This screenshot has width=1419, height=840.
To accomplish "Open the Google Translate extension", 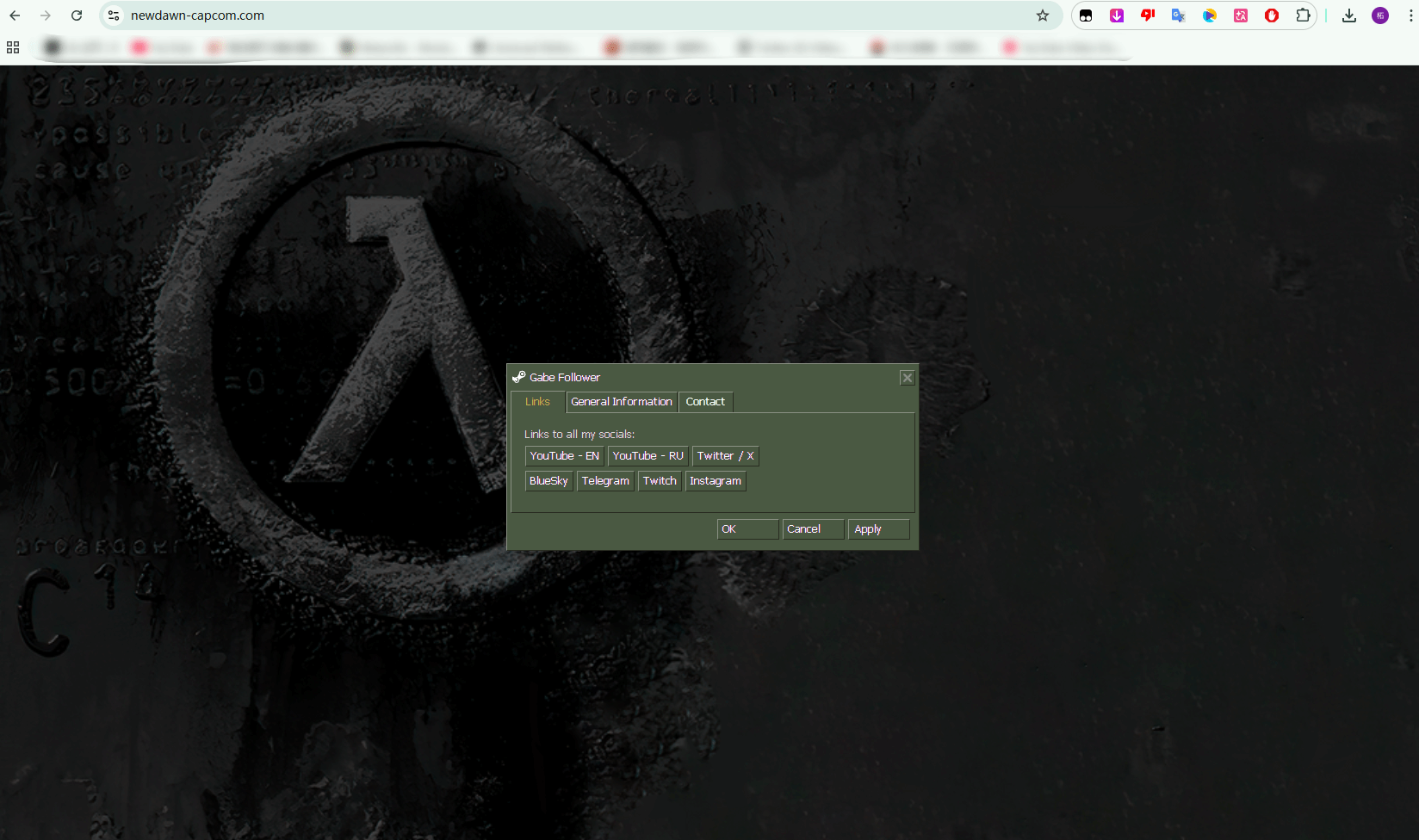I will pyautogui.click(x=1178, y=15).
